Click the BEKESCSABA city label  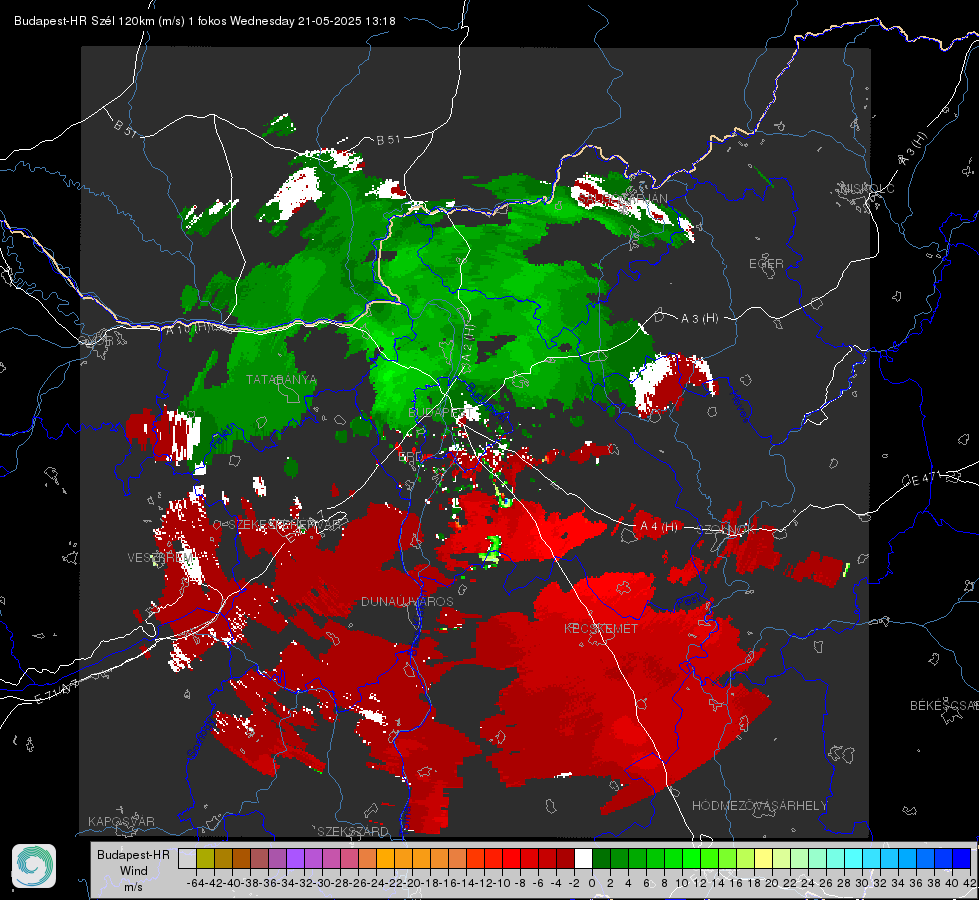click(x=944, y=705)
